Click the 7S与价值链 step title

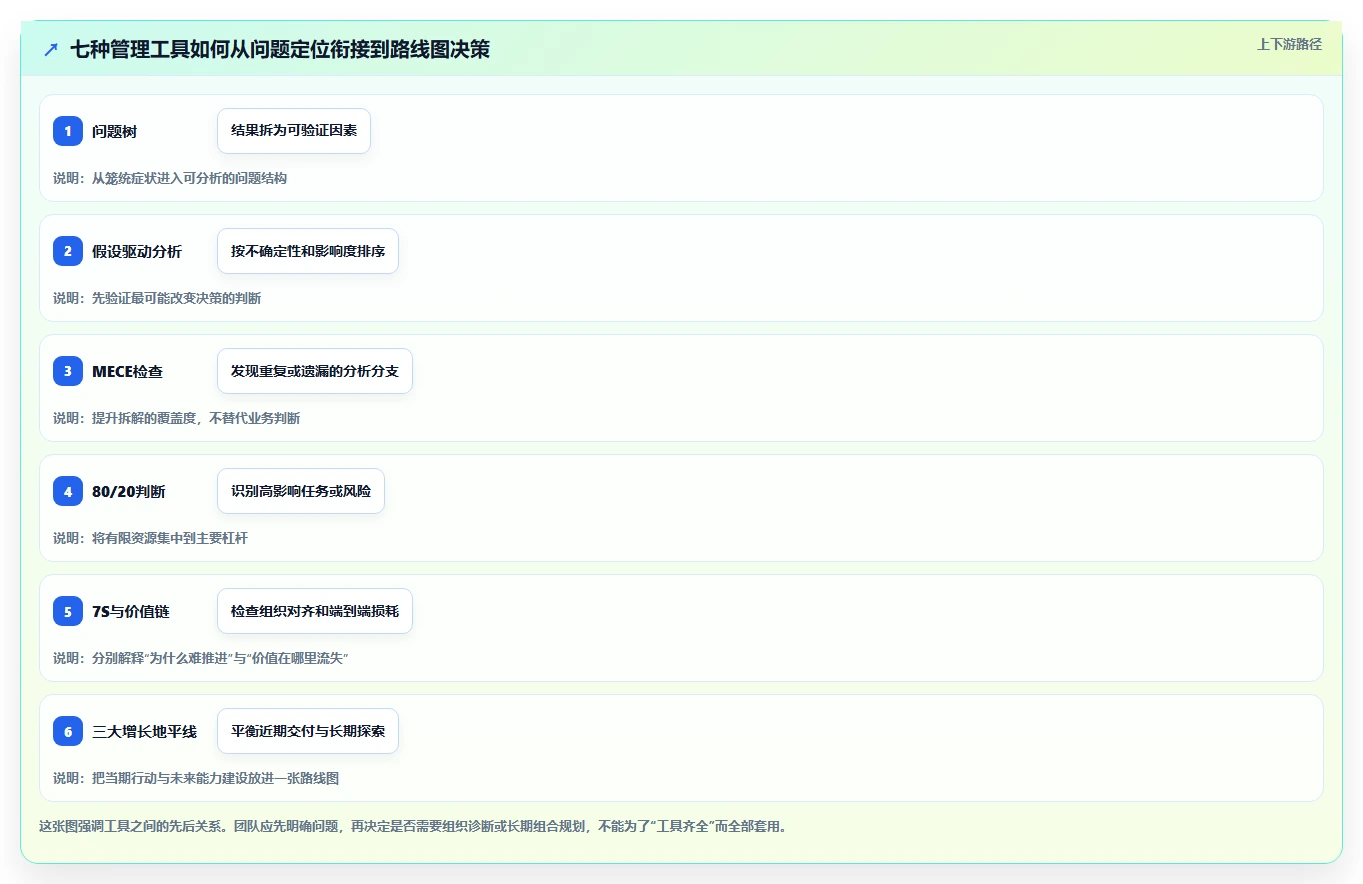coord(131,611)
